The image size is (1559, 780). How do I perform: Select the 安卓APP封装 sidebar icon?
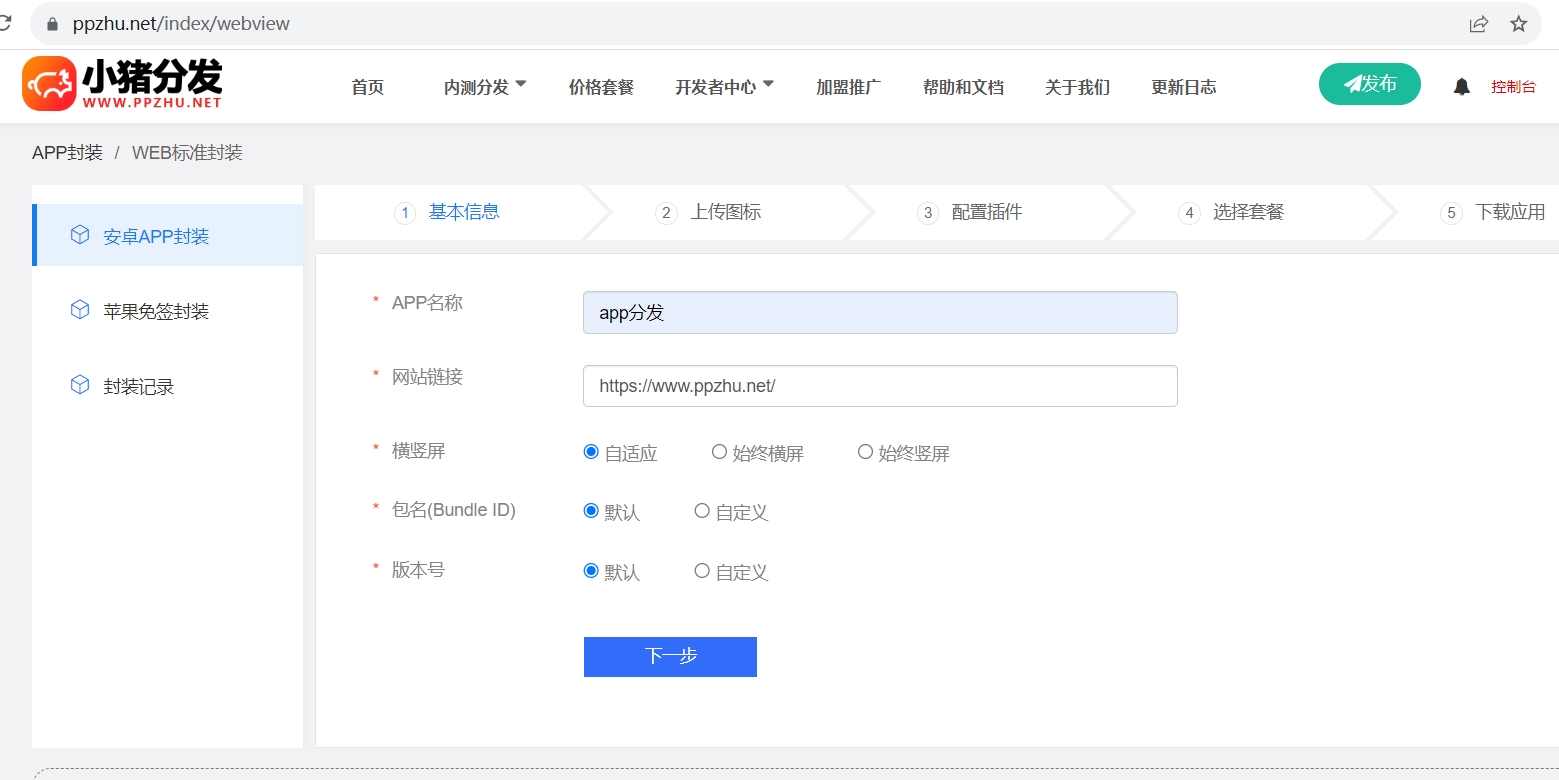click(80, 235)
